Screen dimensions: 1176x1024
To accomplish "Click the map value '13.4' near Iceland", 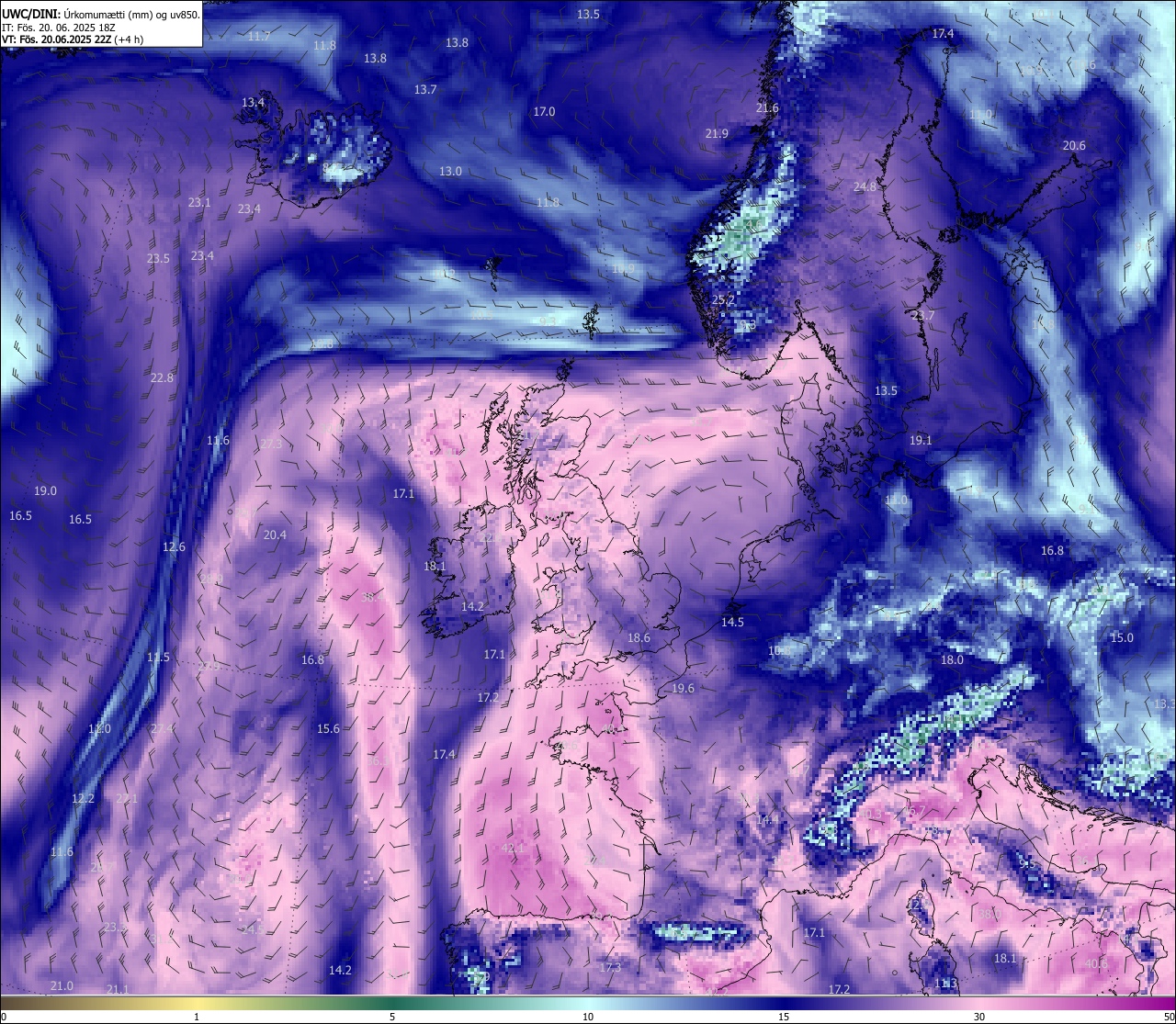I will (253, 103).
